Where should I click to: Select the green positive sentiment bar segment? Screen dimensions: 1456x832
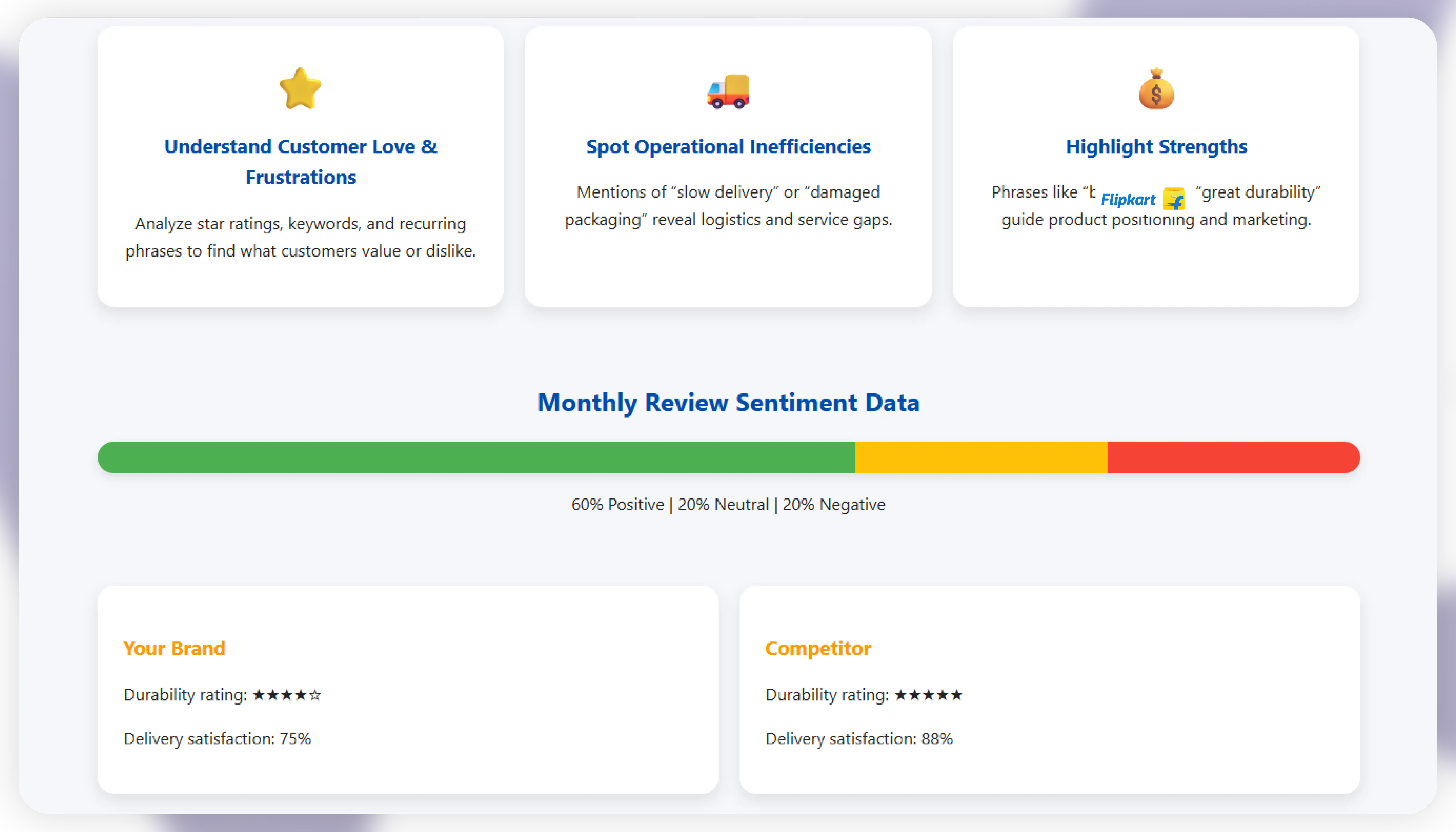click(476, 457)
